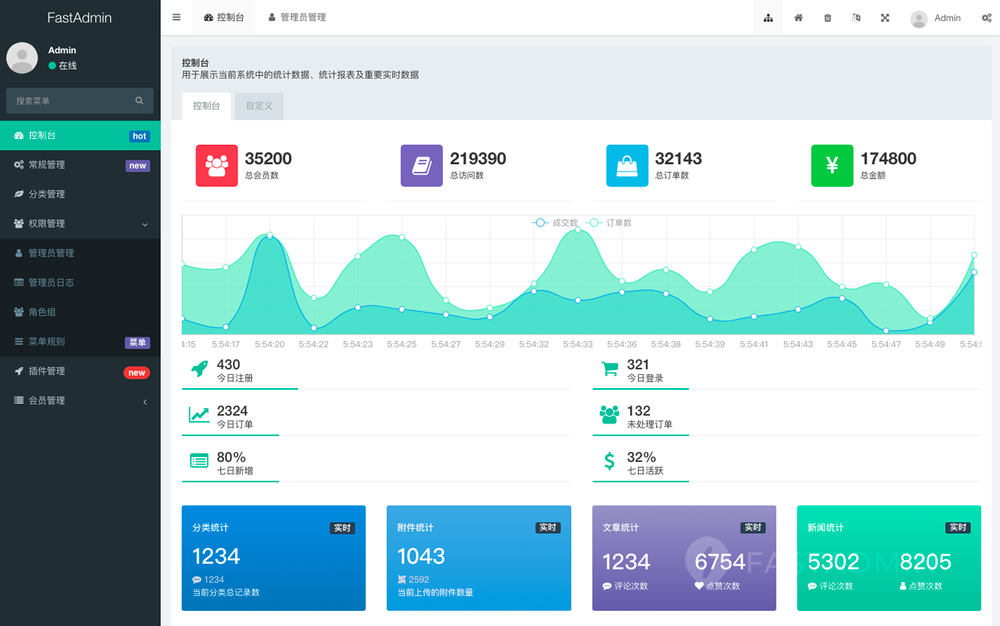Toggle 订单数 series in chart legend

pos(610,223)
